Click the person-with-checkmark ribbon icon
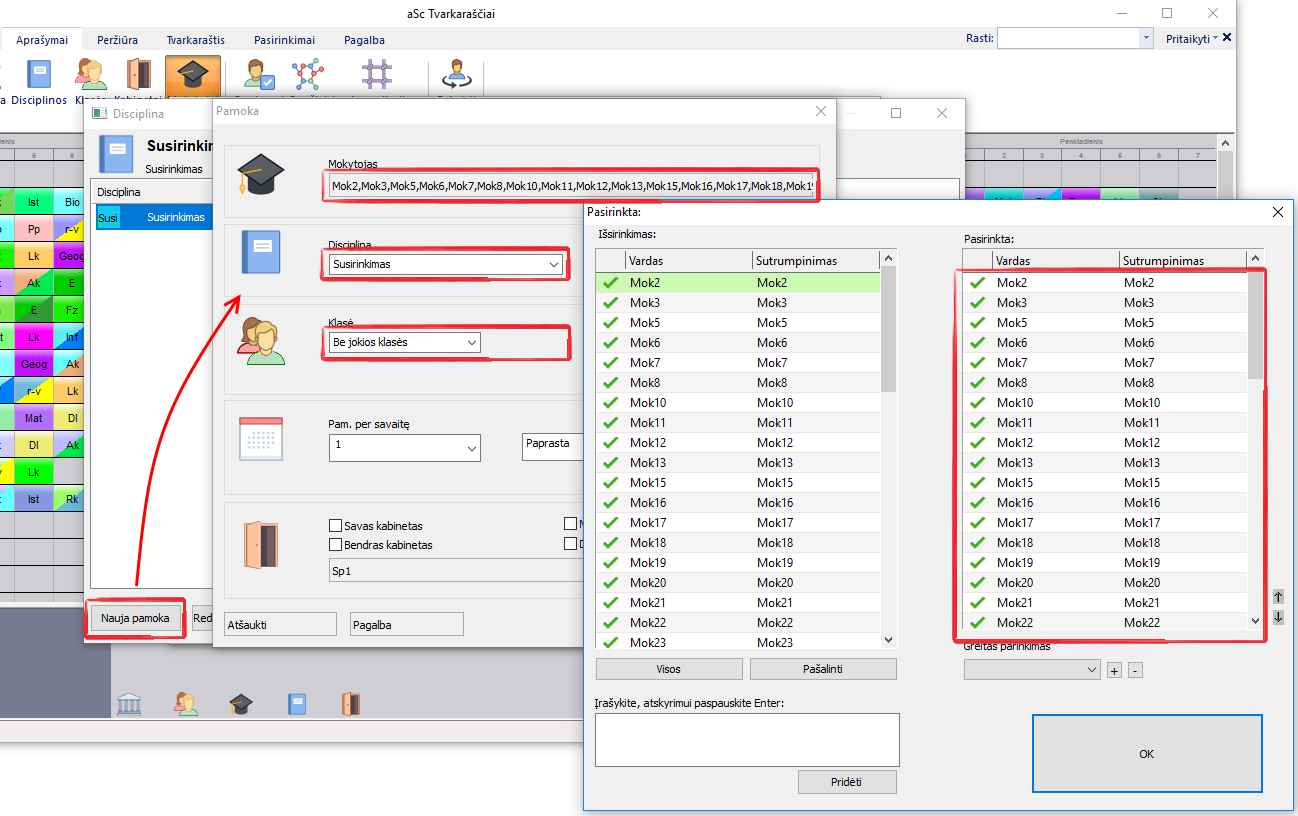1298x816 pixels. click(259, 75)
